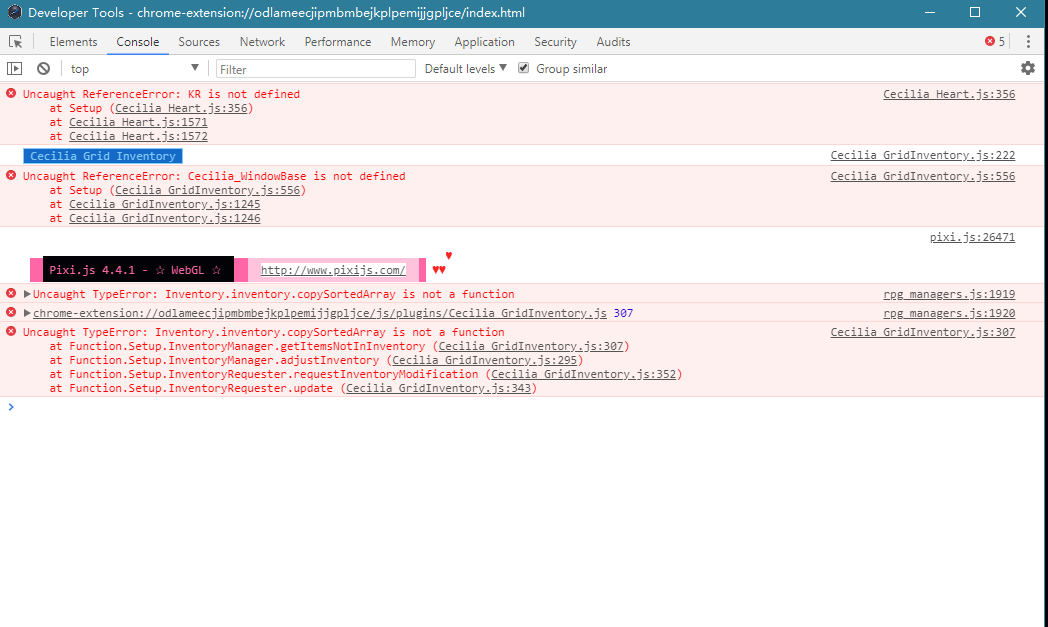Activate the inspect element picker icon
The image size is (1048, 627).
[15, 41]
